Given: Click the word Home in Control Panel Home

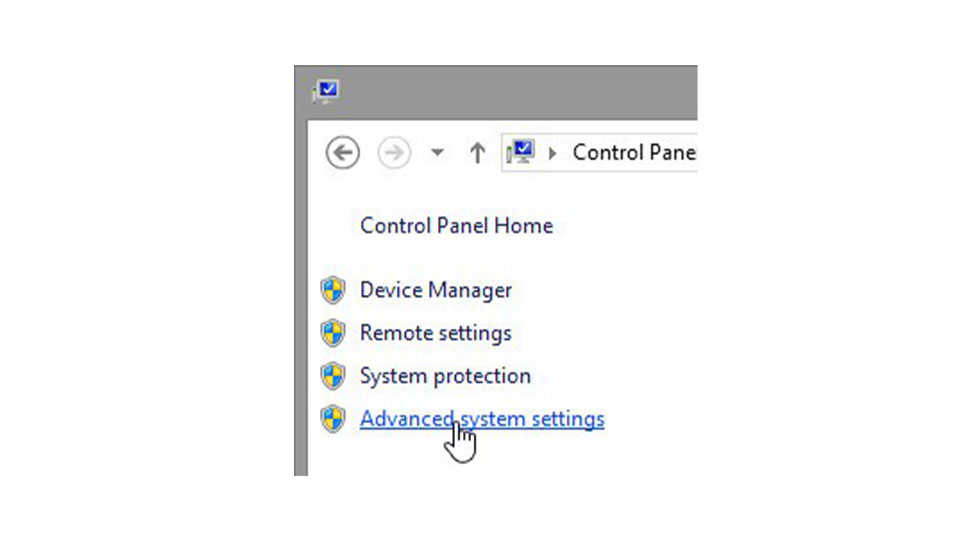Looking at the screenshot, I should (523, 225).
